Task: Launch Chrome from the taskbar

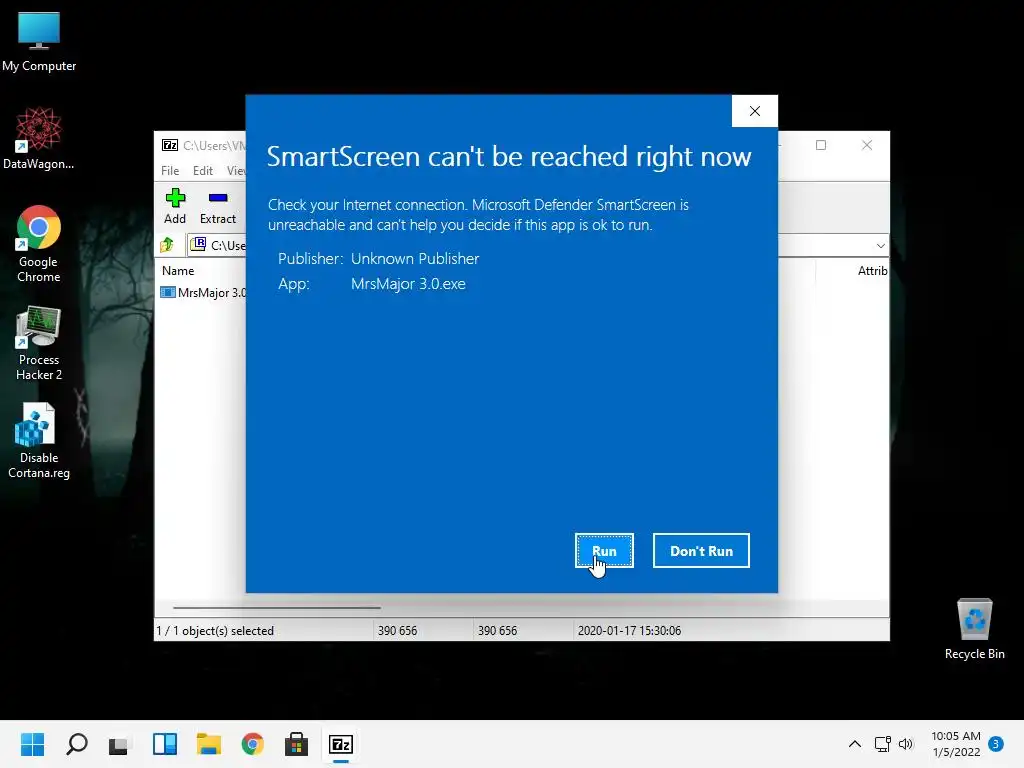Action: click(x=253, y=744)
